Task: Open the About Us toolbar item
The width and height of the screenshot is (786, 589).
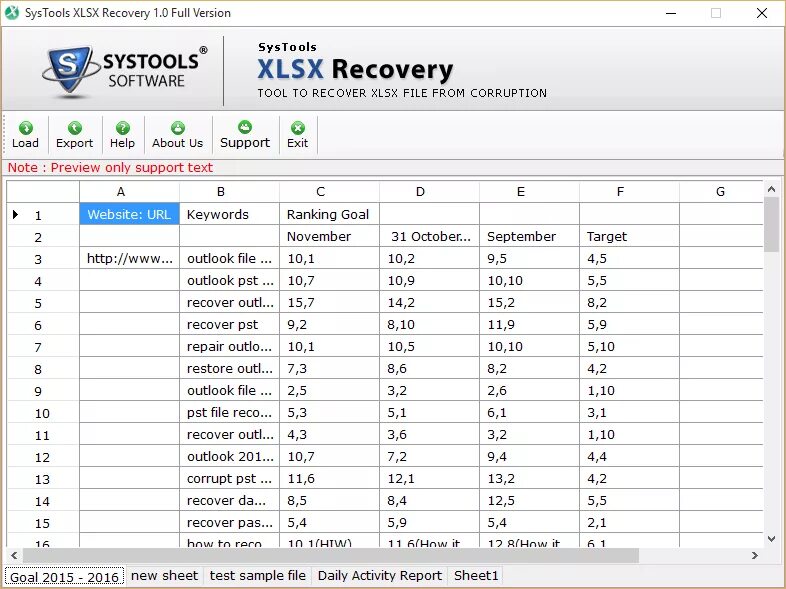Action: pyautogui.click(x=177, y=135)
